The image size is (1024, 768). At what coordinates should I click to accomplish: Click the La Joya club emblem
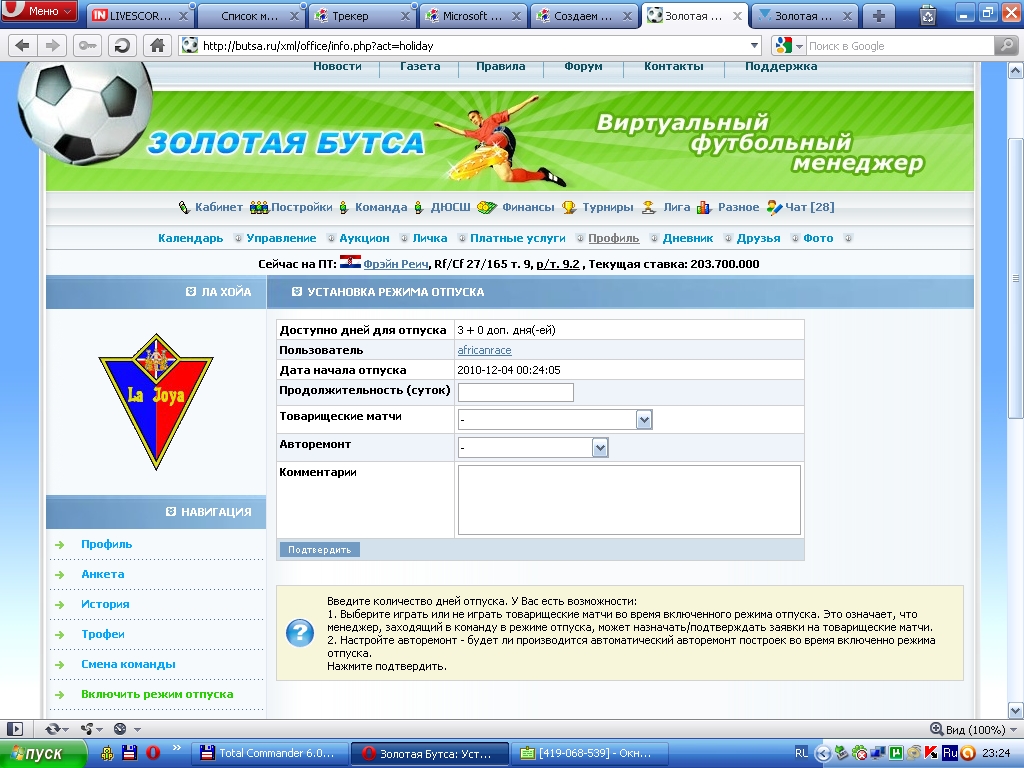point(155,401)
